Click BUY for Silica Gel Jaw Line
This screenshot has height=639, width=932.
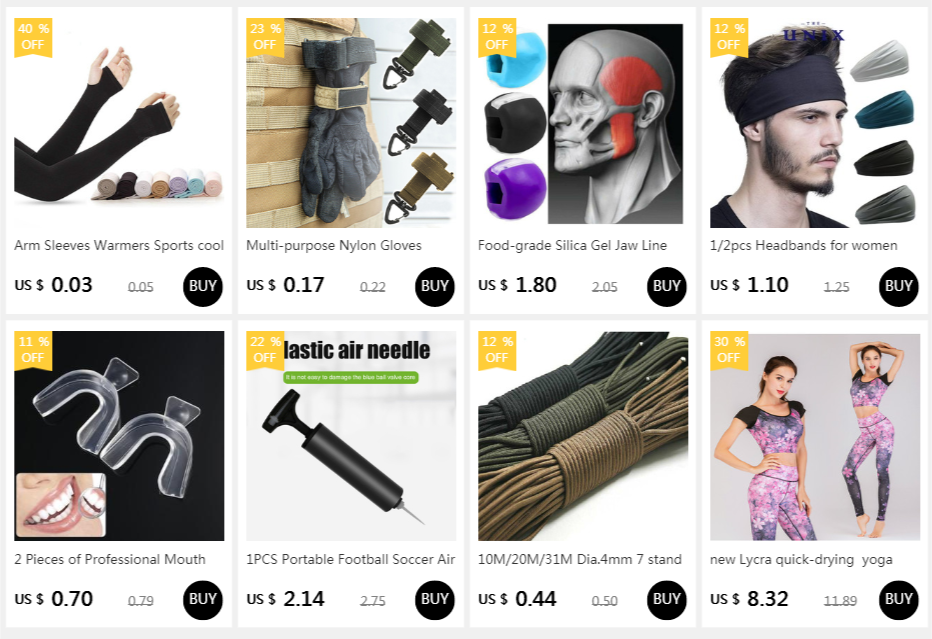[x=666, y=287]
